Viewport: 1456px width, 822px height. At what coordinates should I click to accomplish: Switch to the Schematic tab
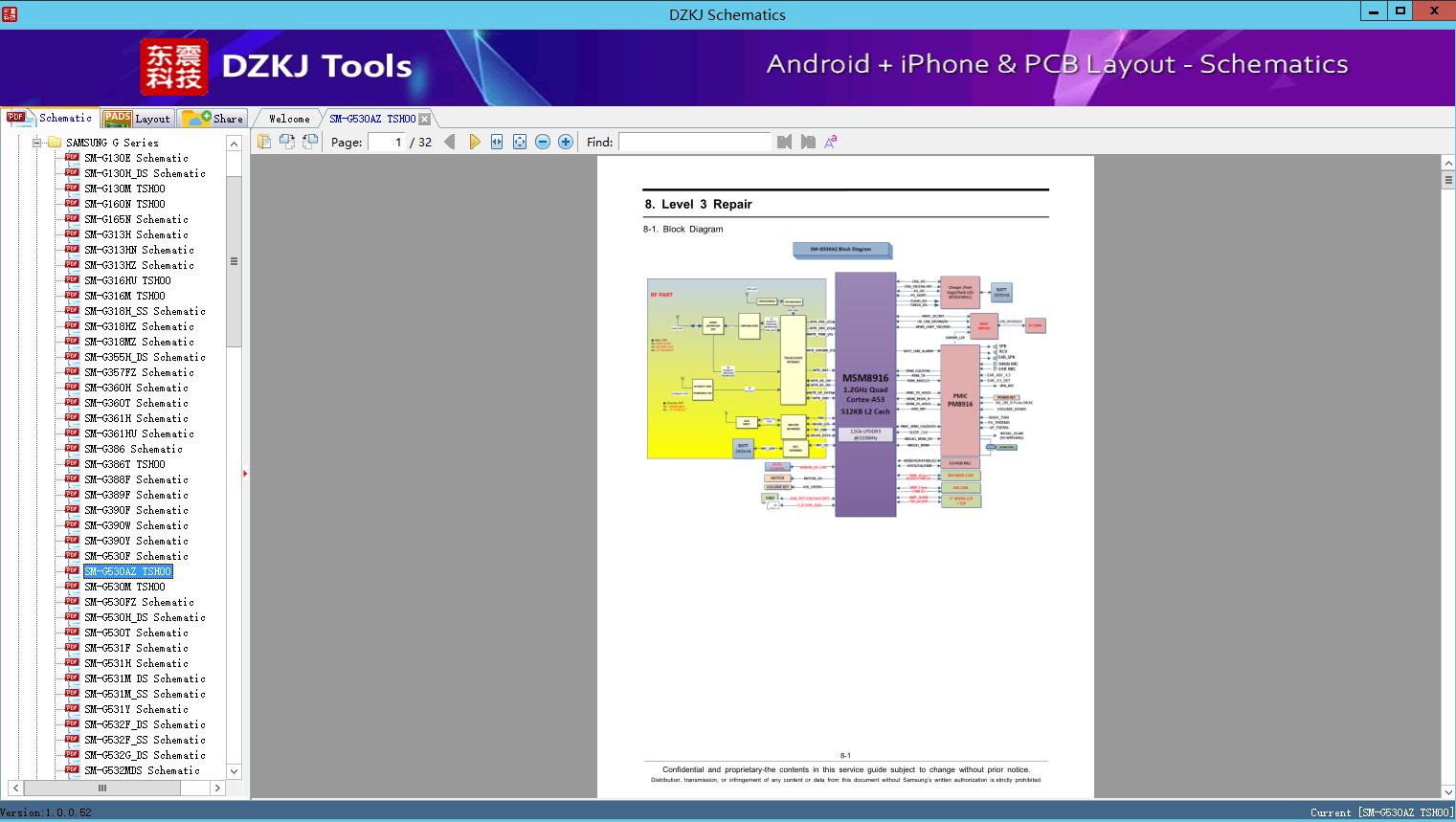[50, 118]
